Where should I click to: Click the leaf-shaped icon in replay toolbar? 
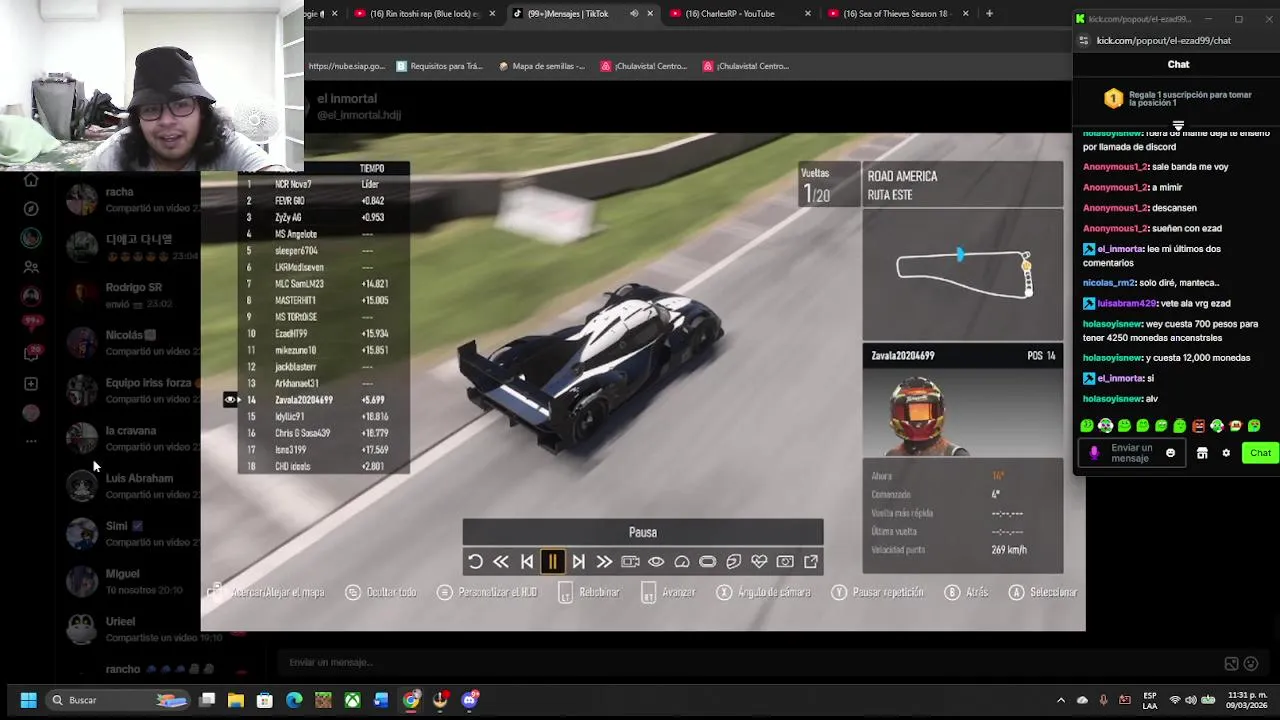[x=733, y=562]
